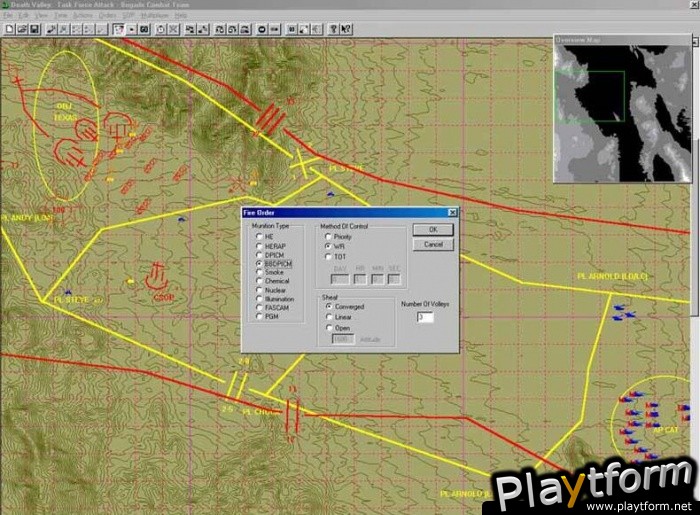Open the Edit menu

(22, 15)
